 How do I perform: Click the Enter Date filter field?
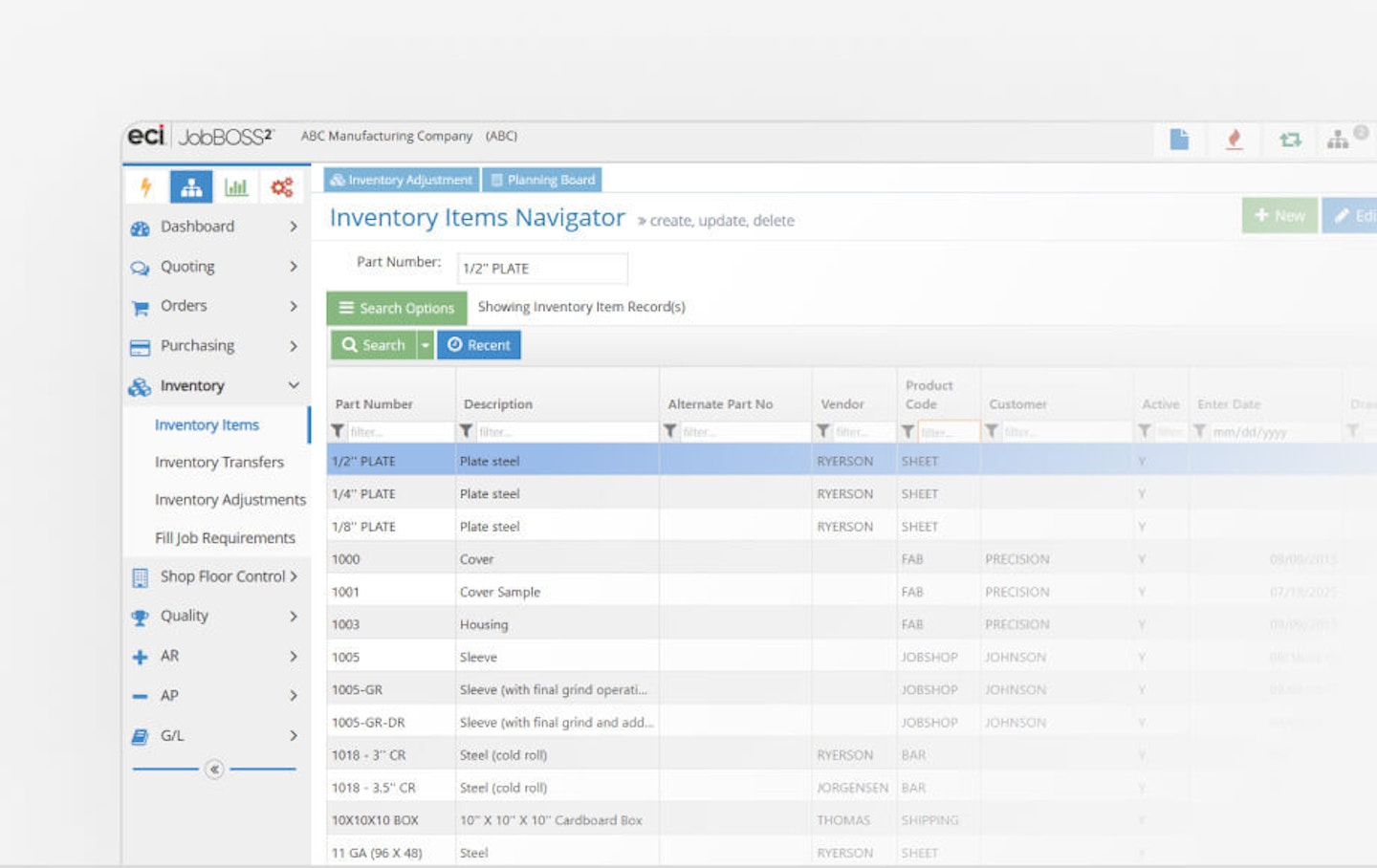tap(1275, 432)
